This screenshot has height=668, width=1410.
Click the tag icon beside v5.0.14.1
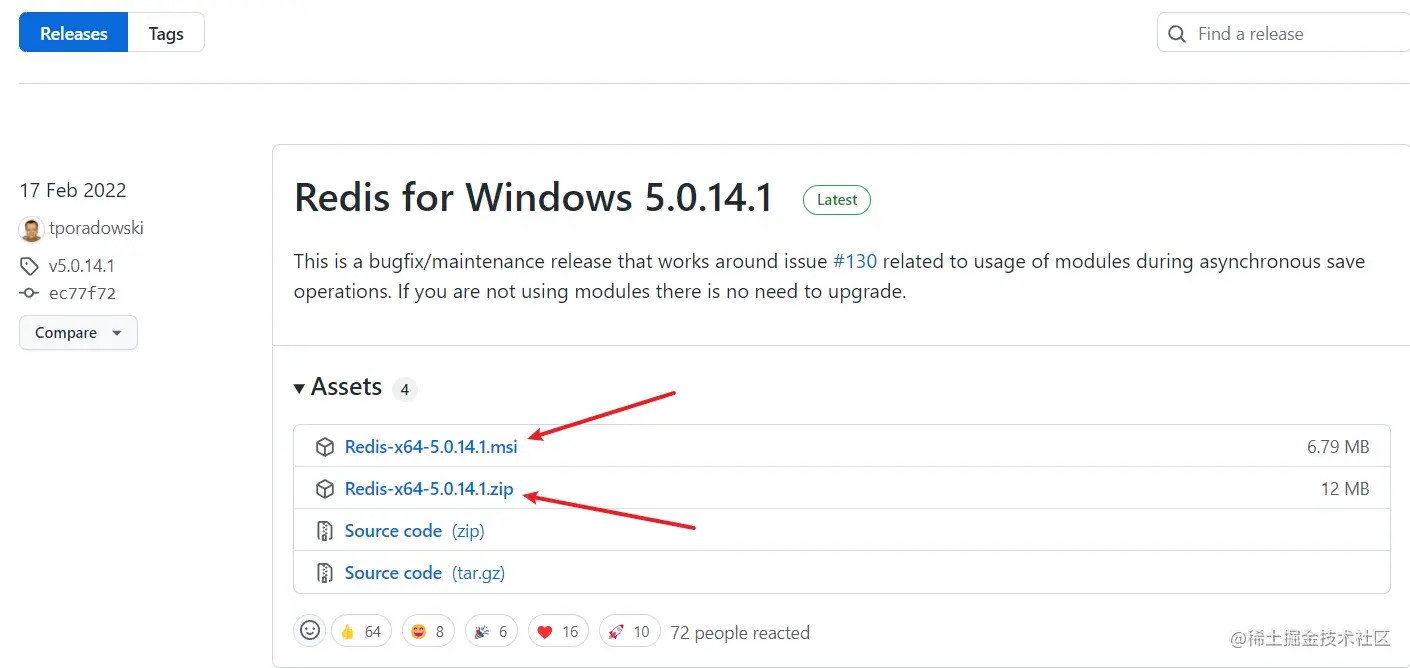pyautogui.click(x=29, y=266)
